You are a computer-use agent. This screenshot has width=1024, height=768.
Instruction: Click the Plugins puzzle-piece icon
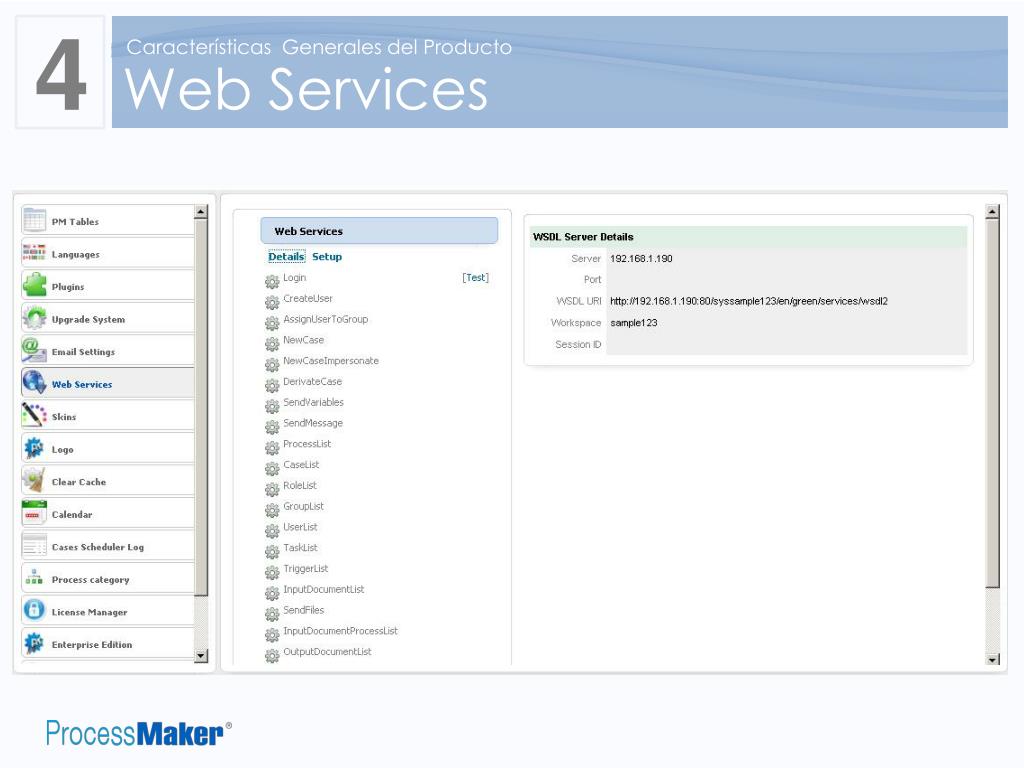[34, 285]
